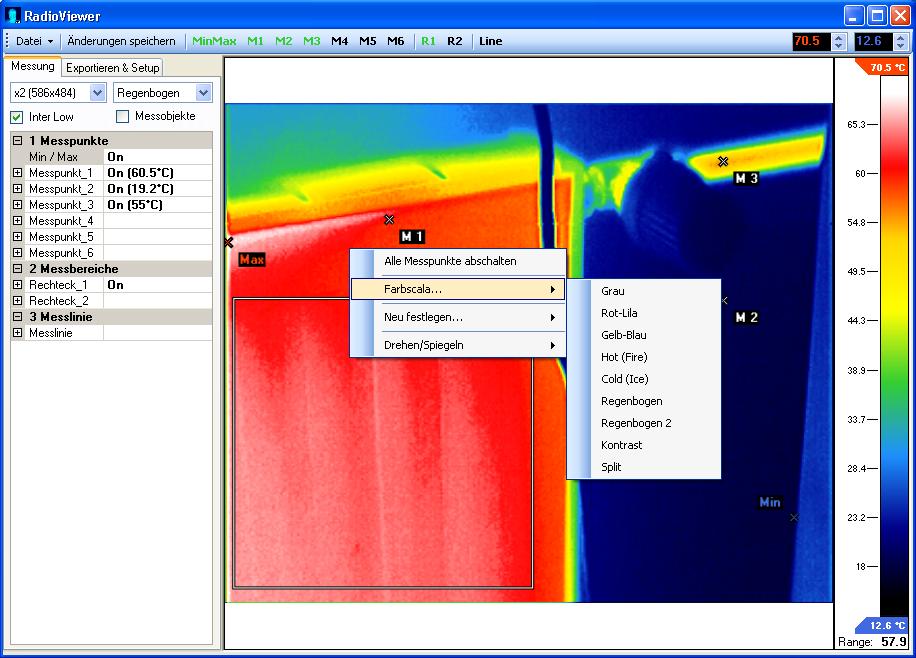This screenshot has height=658, width=916.
Task: Click Änderungen speichern button
Action: (x=121, y=41)
